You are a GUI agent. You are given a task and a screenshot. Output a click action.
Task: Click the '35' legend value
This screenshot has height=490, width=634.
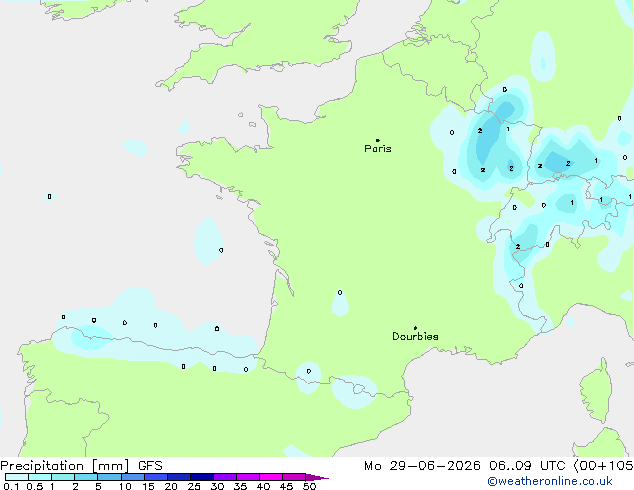pos(240,486)
